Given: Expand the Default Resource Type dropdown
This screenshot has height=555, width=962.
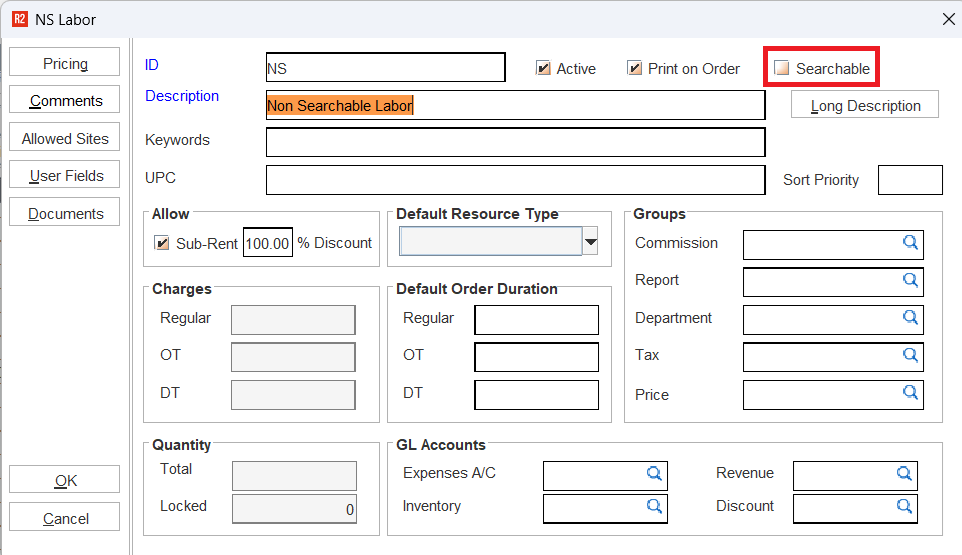Looking at the screenshot, I should point(591,242).
